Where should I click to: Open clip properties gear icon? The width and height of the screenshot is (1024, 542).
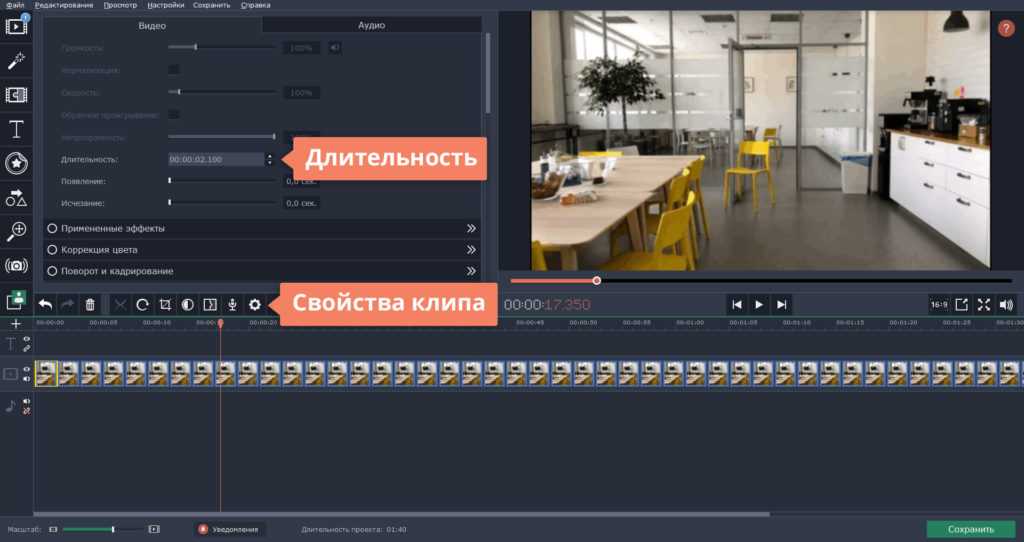(254, 305)
